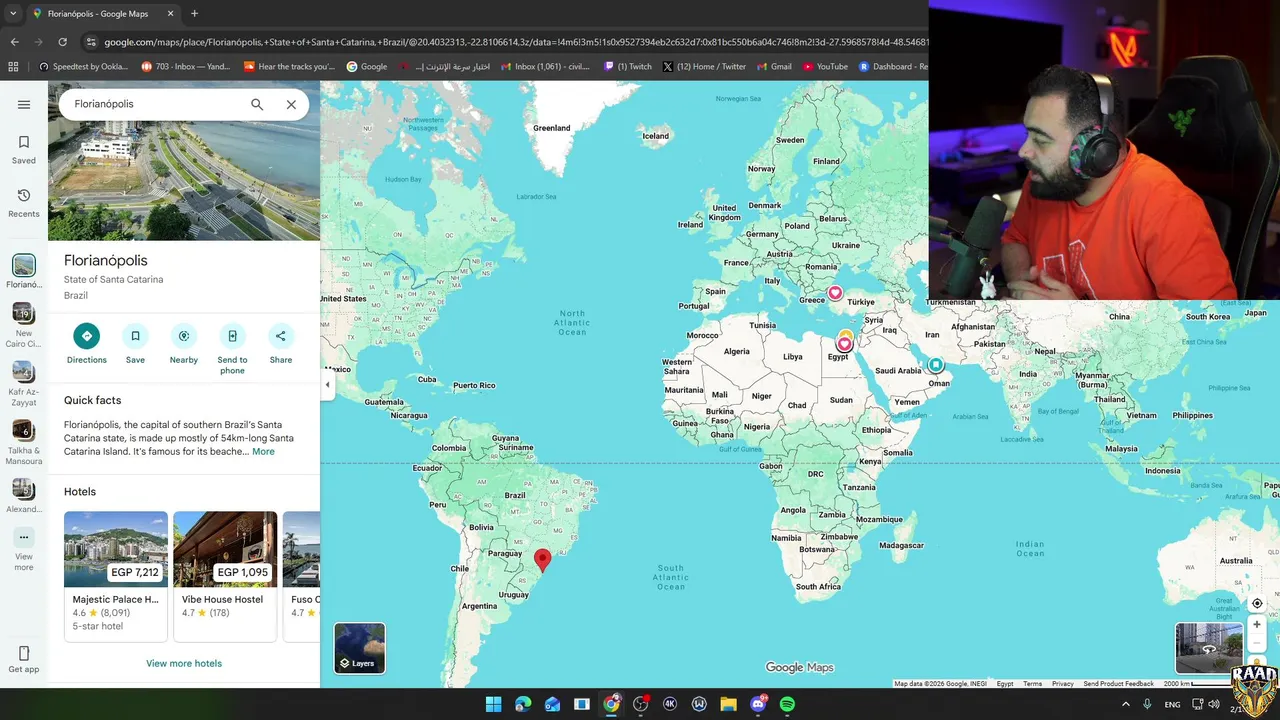
Task: Open the YouTube bookmark
Action: [x=825, y=67]
